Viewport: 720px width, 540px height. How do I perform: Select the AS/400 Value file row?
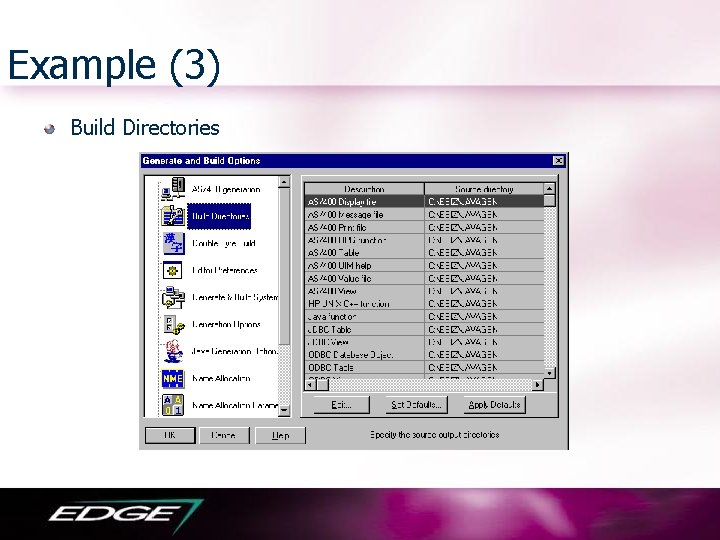[x=424, y=278]
